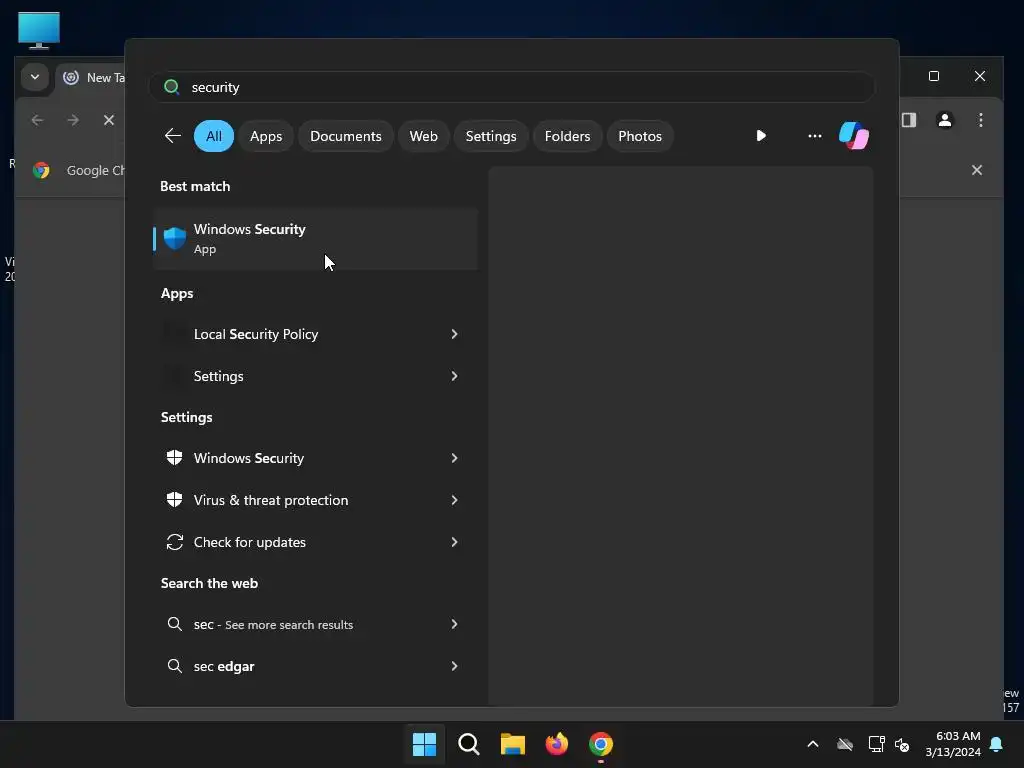Select Apps filter tab
Viewport: 1024px width, 768px height.
tap(266, 136)
